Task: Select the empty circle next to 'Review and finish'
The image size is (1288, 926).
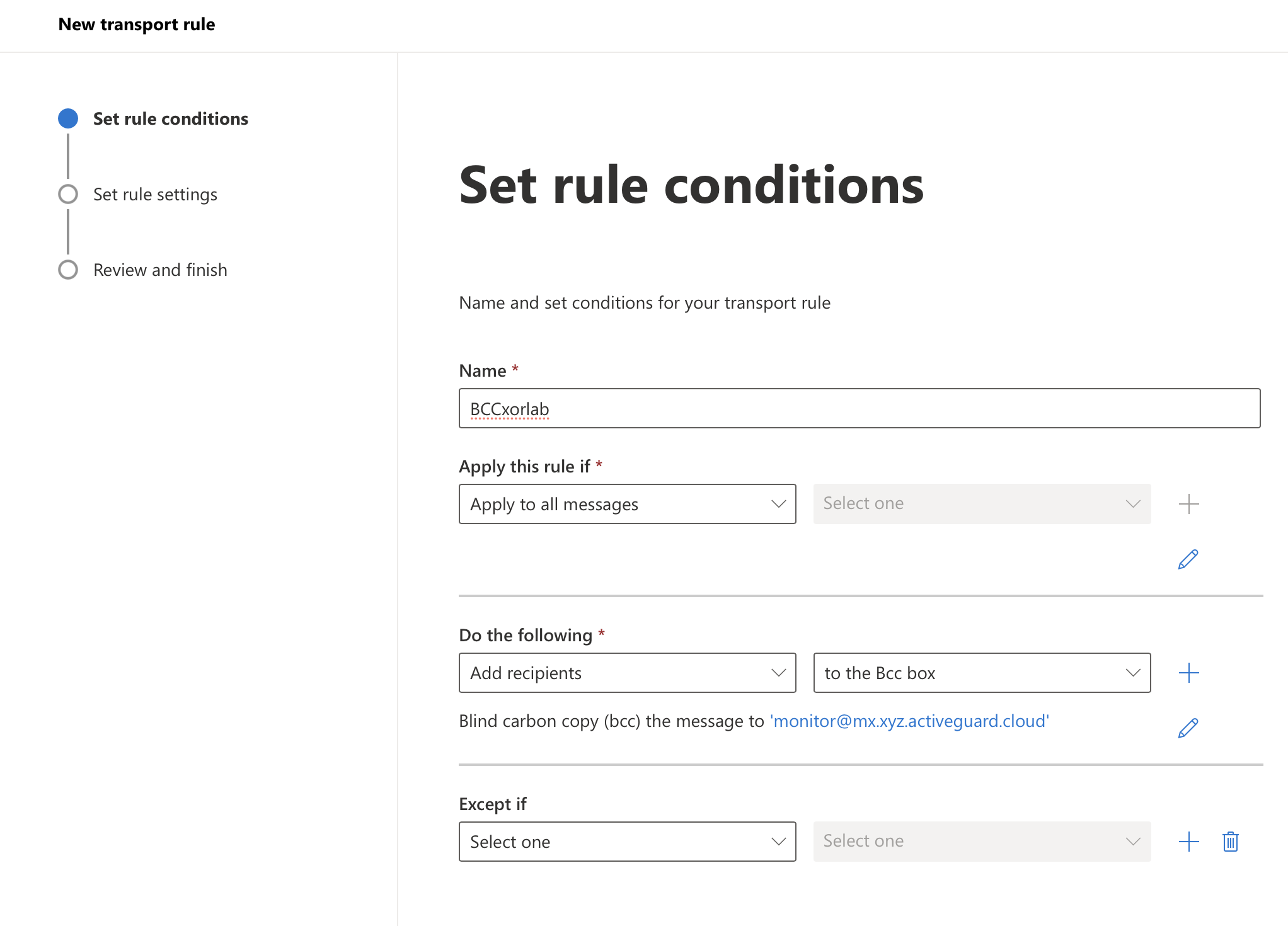Action: [68, 270]
